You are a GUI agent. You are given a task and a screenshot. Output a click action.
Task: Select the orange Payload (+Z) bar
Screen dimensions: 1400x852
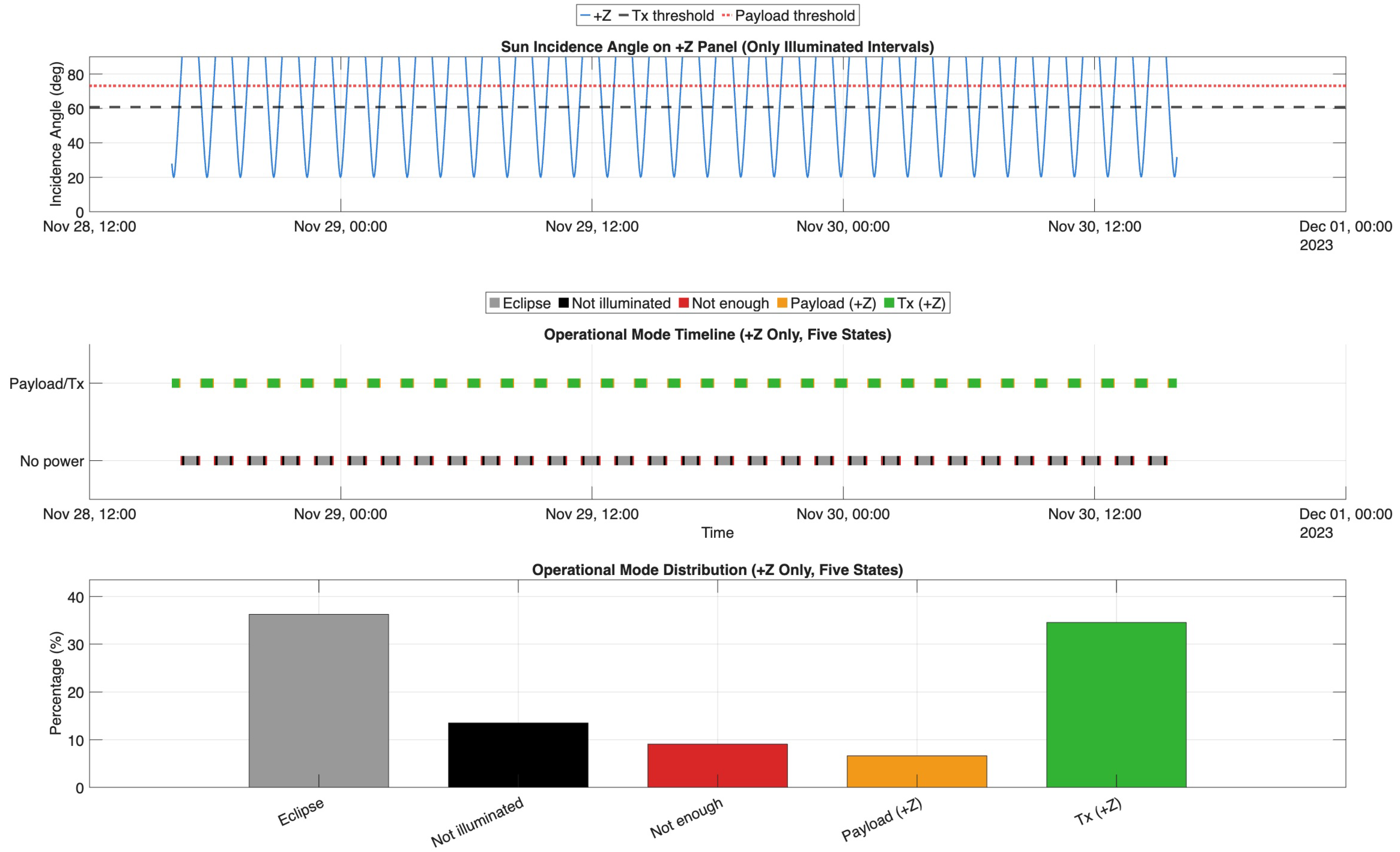pos(917,771)
